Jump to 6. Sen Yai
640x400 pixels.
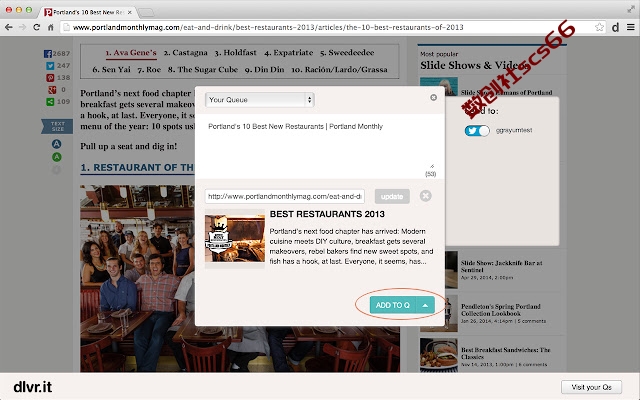[111, 69]
